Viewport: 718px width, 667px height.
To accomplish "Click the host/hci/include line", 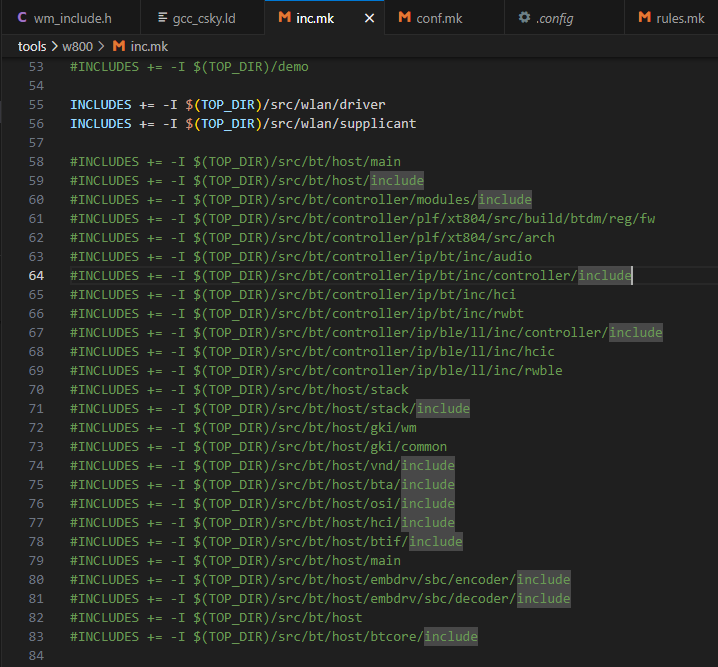I will (262, 523).
